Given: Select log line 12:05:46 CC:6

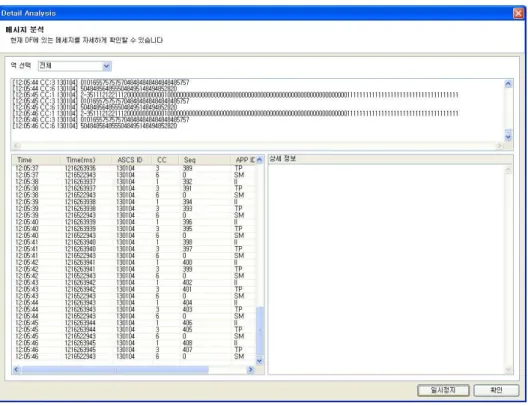Looking at the screenshot, I should [95, 126].
